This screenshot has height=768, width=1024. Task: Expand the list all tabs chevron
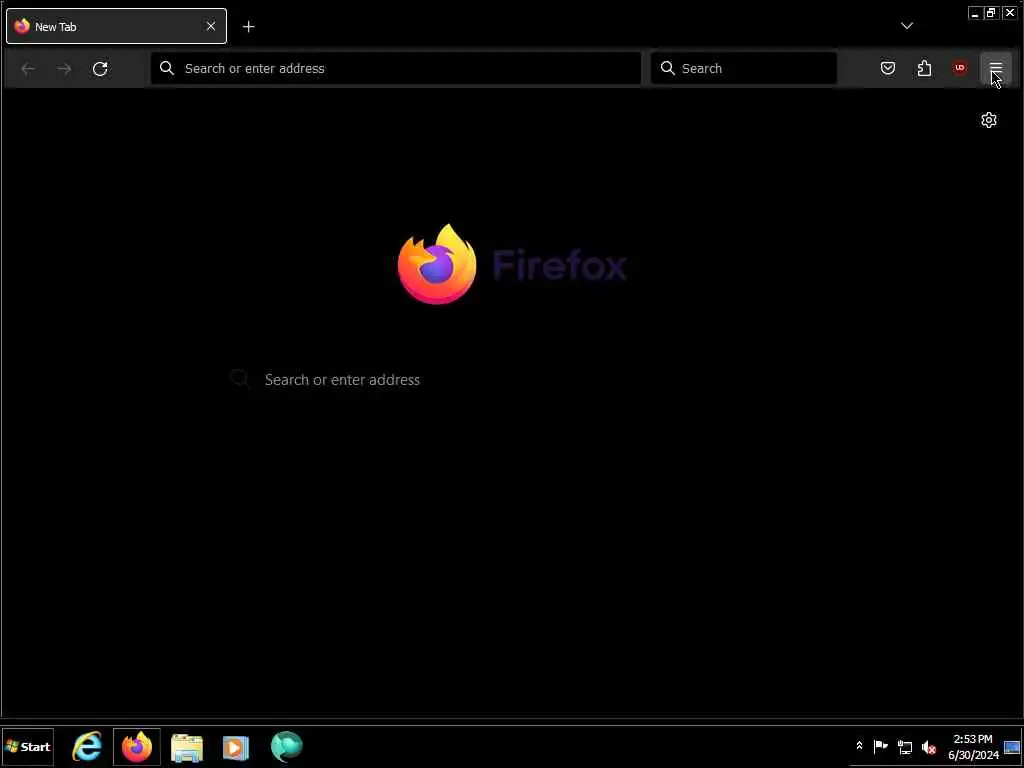pyautogui.click(x=906, y=26)
